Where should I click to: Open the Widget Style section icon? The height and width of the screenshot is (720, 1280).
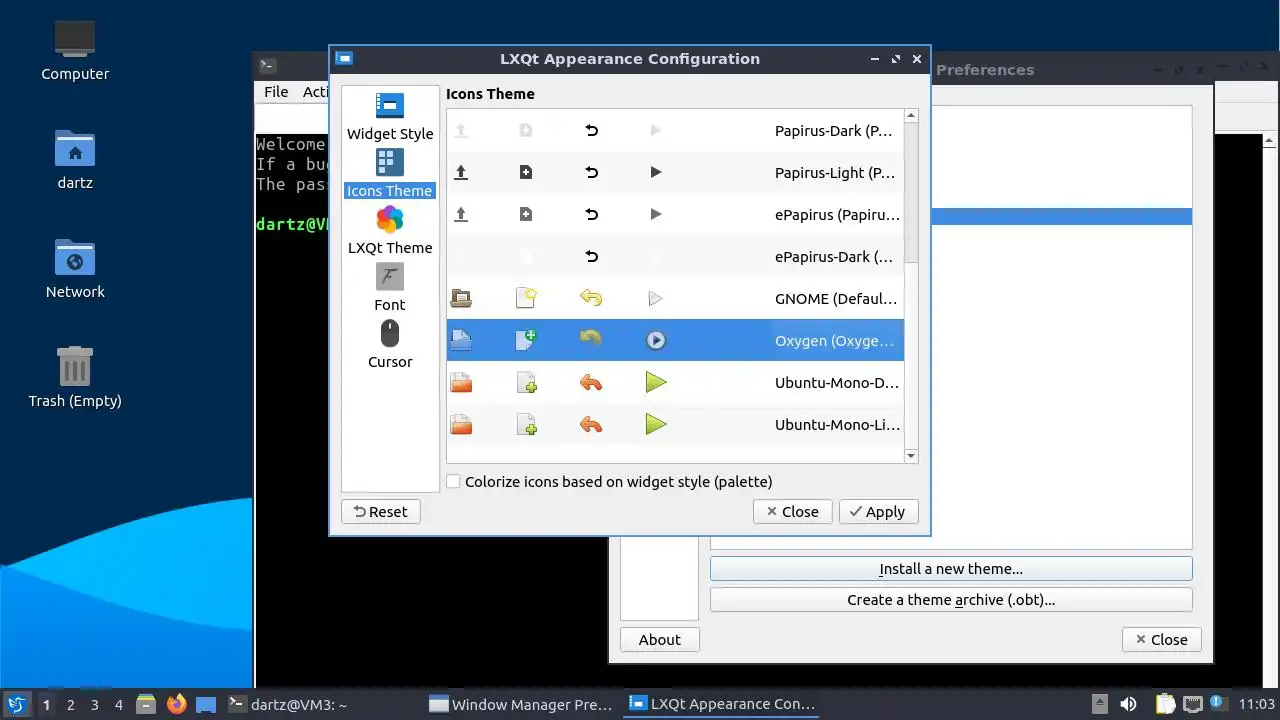pos(390,105)
